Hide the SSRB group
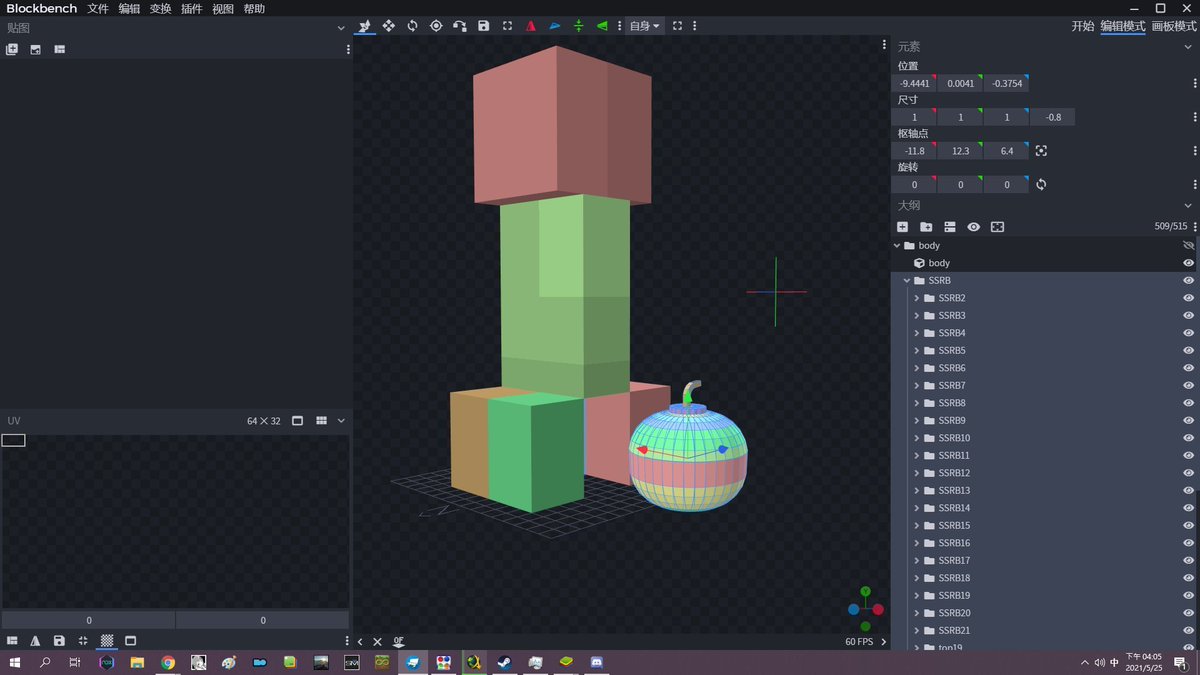Image resolution: width=1200 pixels, height=675 pixels. pos(1189,281)
